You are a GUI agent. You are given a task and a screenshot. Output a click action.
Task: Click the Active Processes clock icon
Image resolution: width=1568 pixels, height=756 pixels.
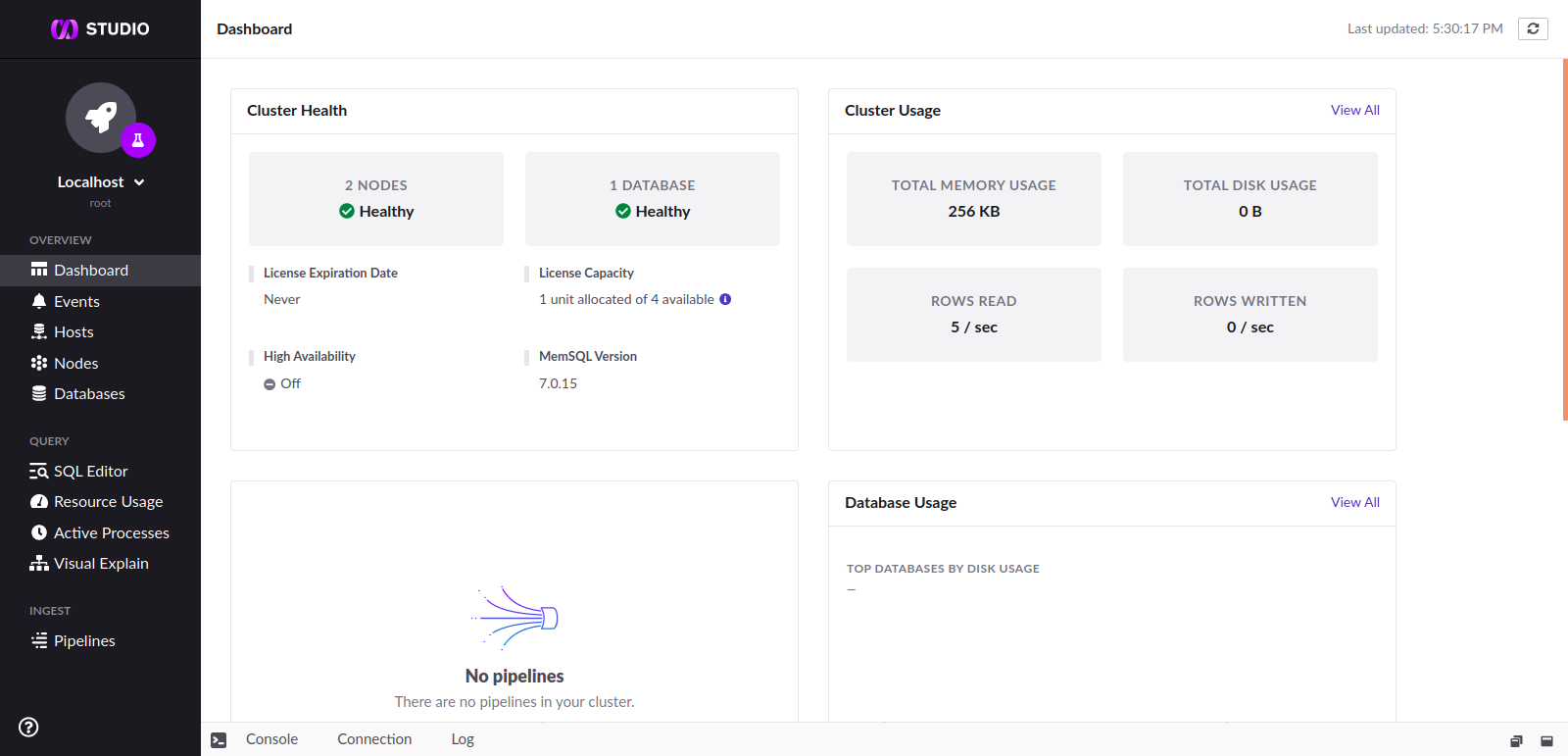coord(39,532)
